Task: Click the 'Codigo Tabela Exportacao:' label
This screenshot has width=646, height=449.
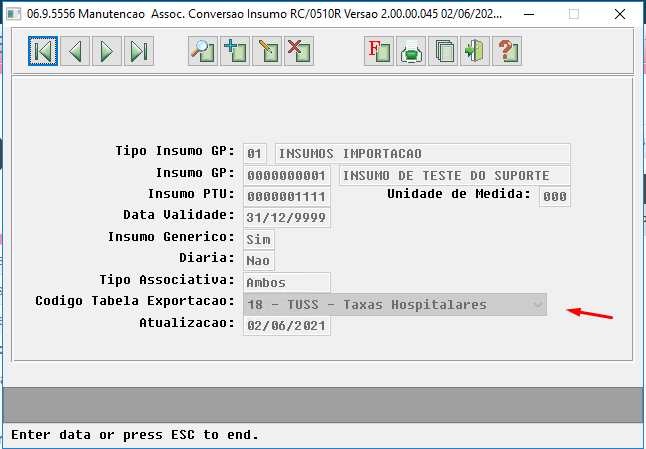Action: pos(135,302)
